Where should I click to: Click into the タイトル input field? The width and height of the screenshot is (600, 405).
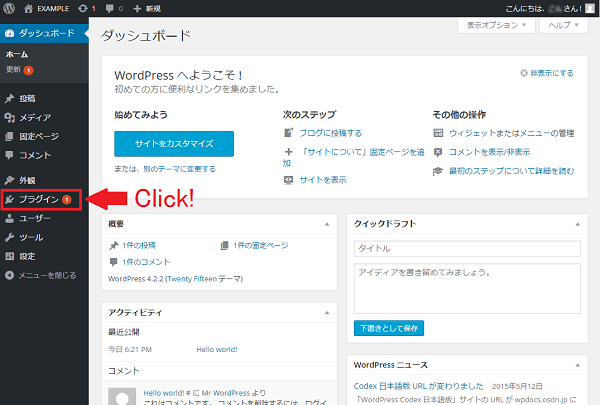[x=467, y=248]
